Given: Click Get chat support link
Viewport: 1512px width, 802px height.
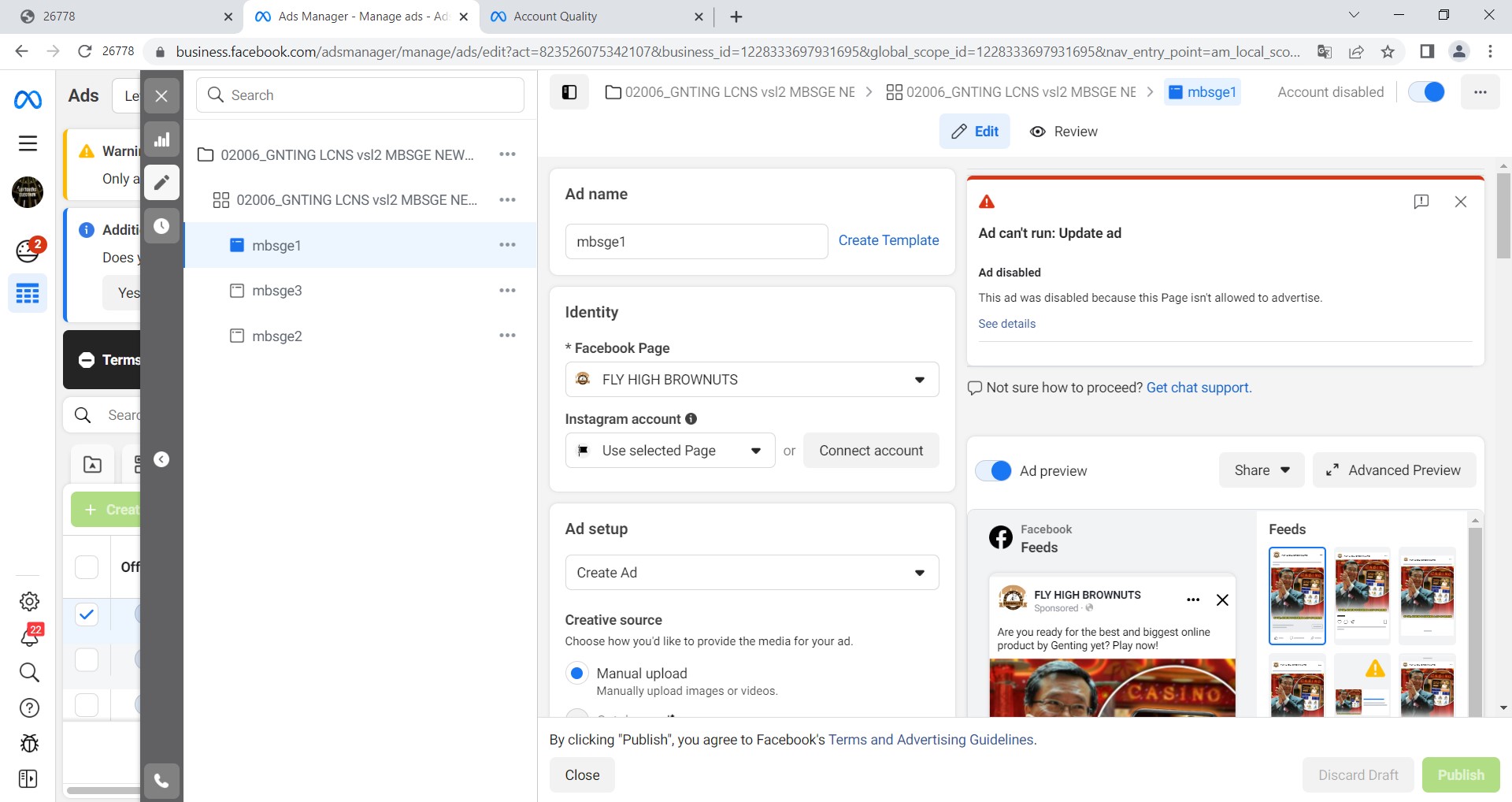Looking at the screenshot, I should (1199, 388).
